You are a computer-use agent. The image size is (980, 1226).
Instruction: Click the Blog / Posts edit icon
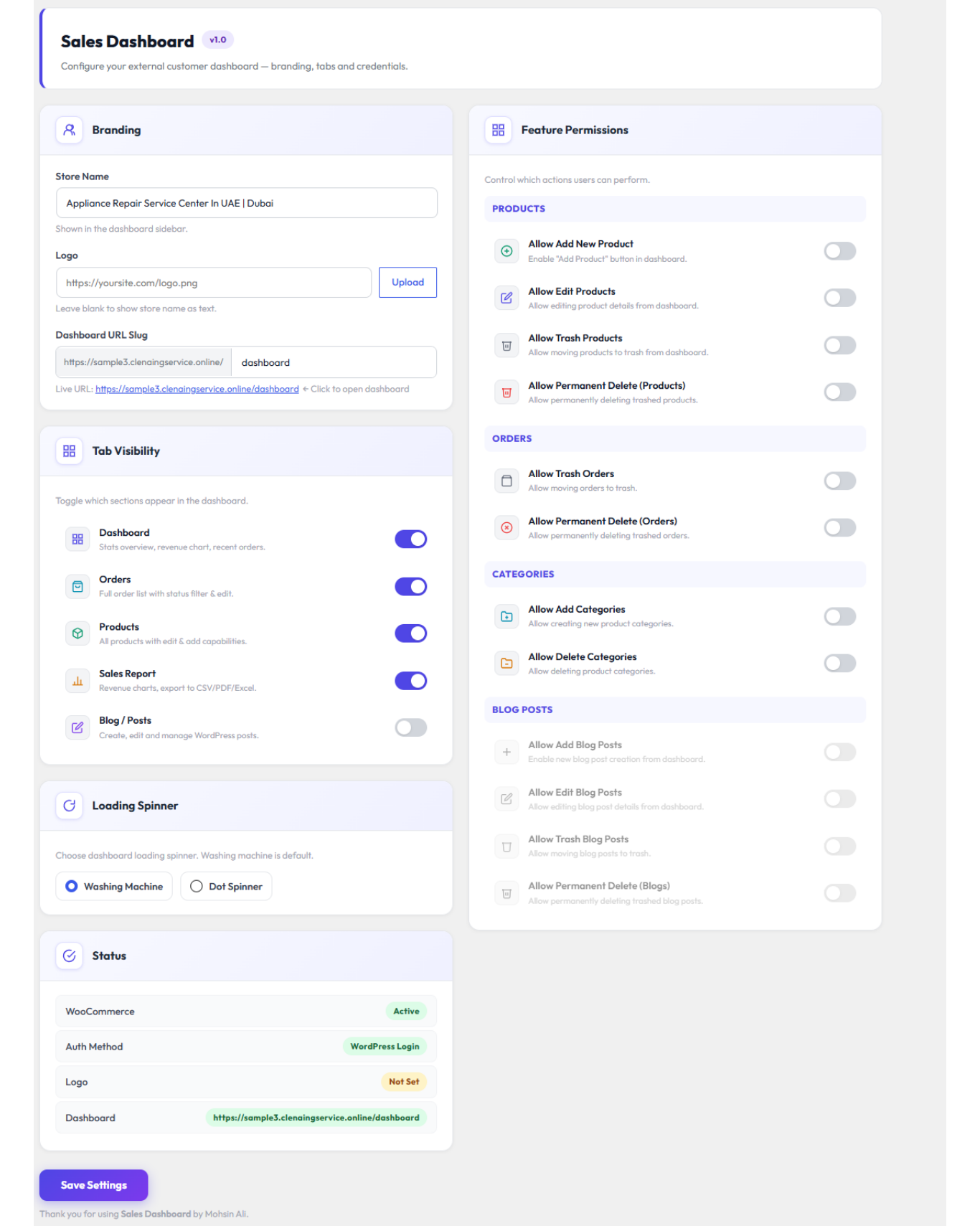click(77, 727)
